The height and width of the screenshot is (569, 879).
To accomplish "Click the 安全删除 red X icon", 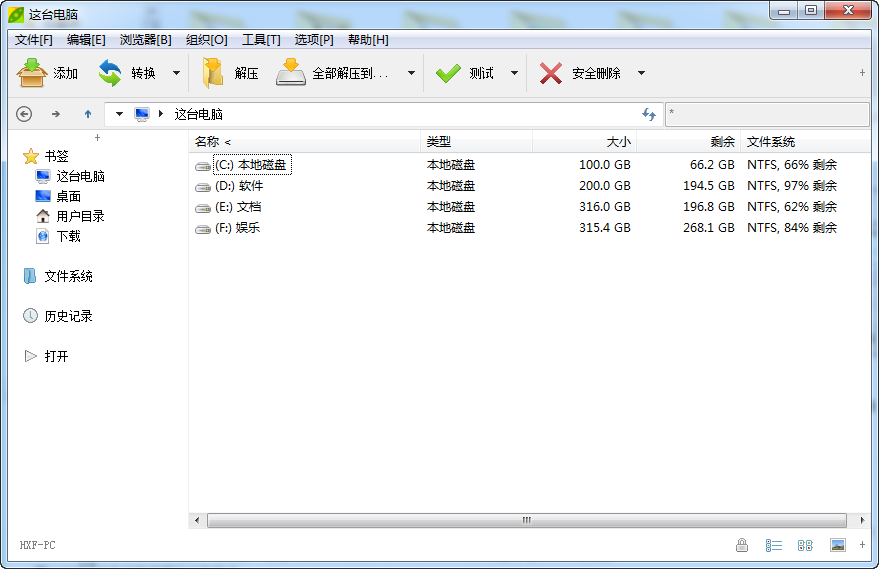I will 550,73.
